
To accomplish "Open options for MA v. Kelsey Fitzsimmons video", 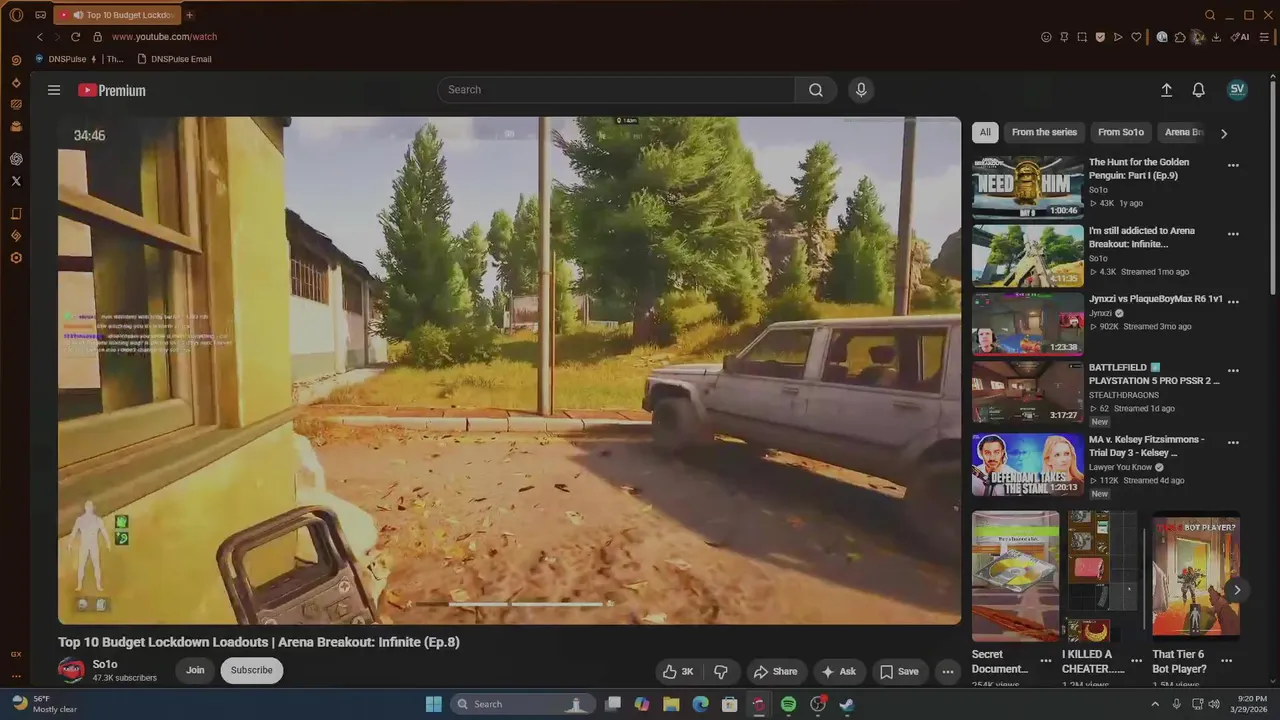I will click(x=1233, y=442).
